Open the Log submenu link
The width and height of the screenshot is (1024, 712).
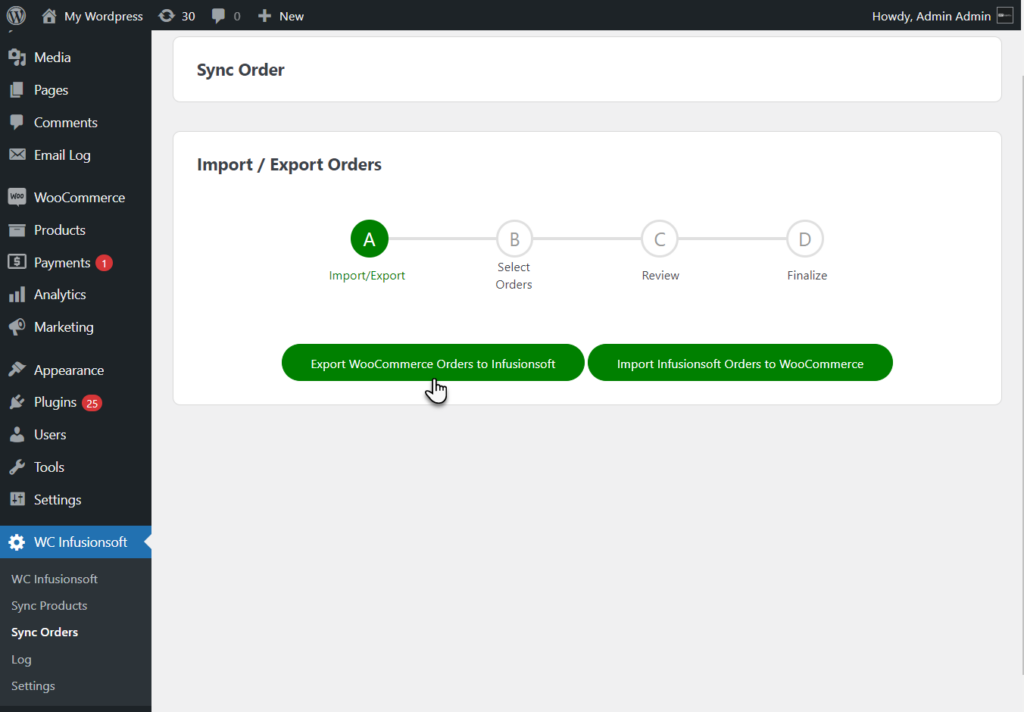click(21, 659)
